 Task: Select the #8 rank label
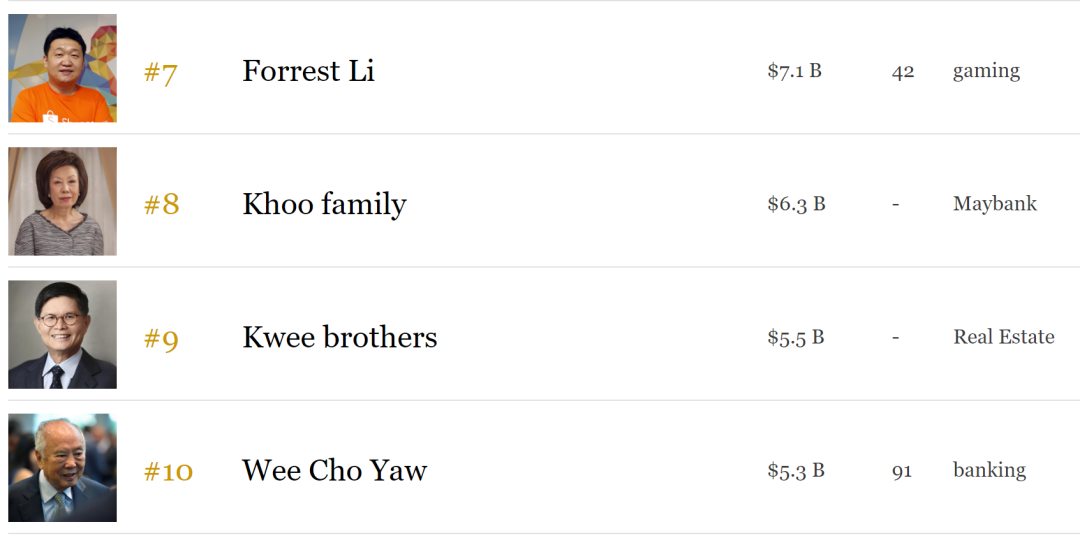click(161, 205)
